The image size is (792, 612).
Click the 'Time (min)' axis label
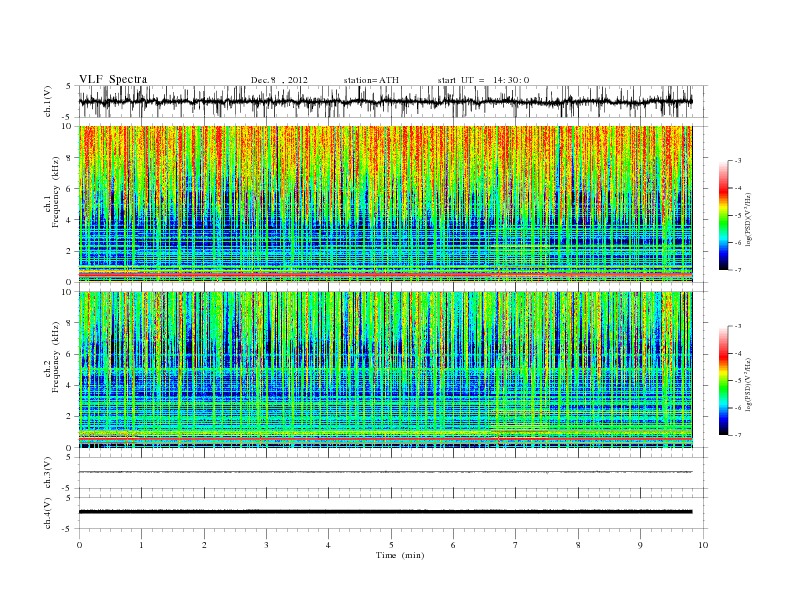click(400, 555)
